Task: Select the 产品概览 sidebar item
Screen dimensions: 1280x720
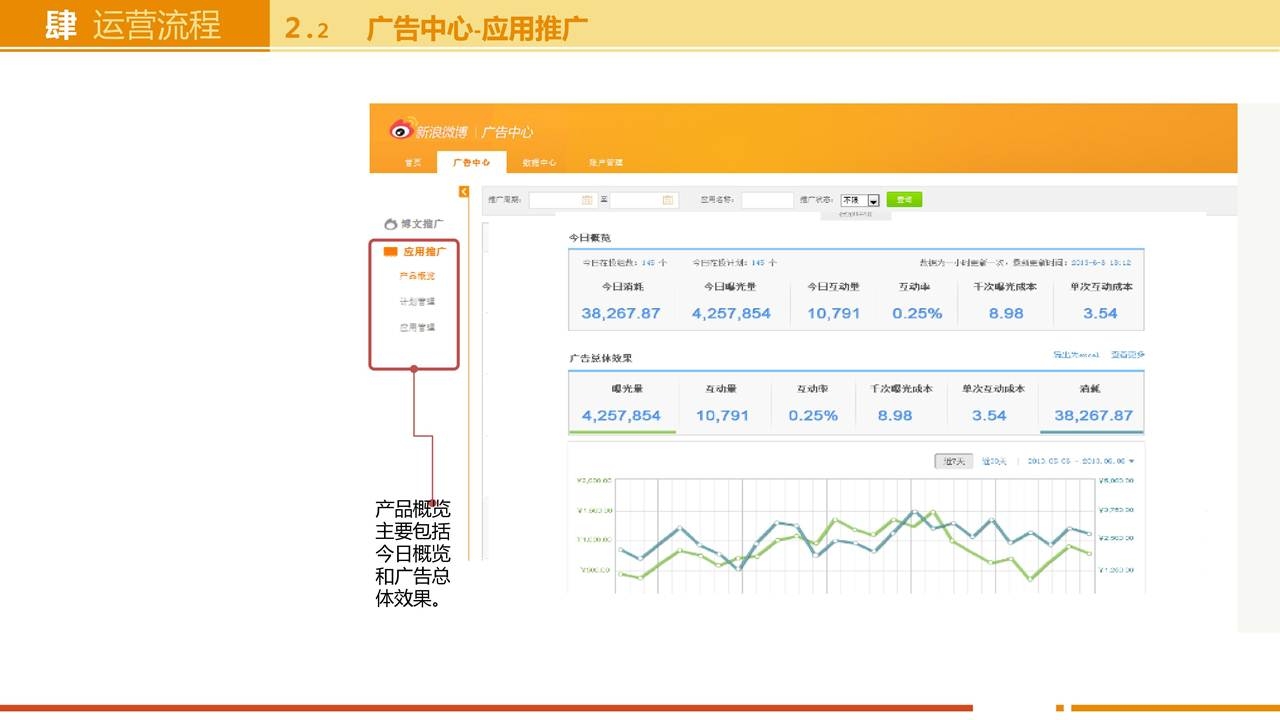Action: click(x=417, y=276)
